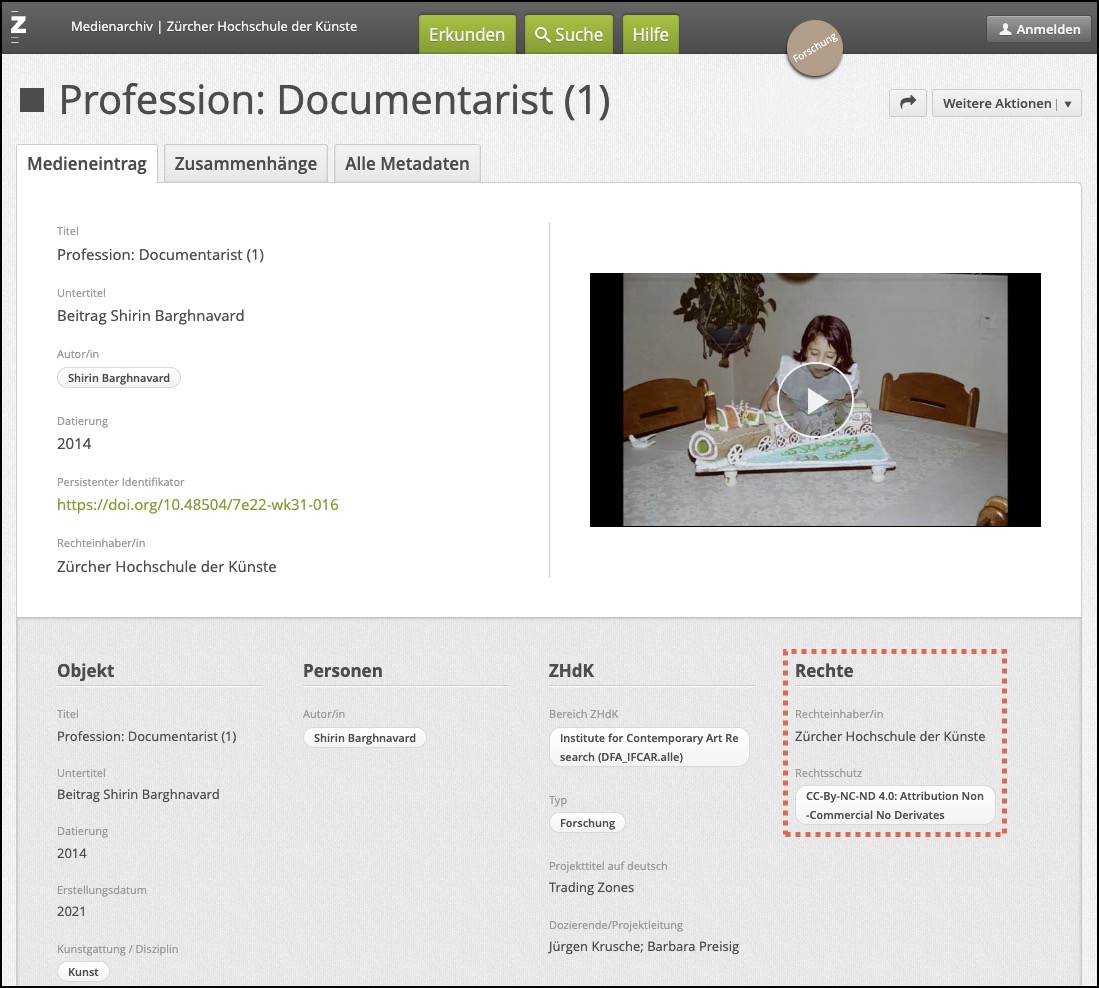The width and height of the screenshot is (1099, 988).
Task: Switch to the Alle Metadaten tab
Action: 407,164
